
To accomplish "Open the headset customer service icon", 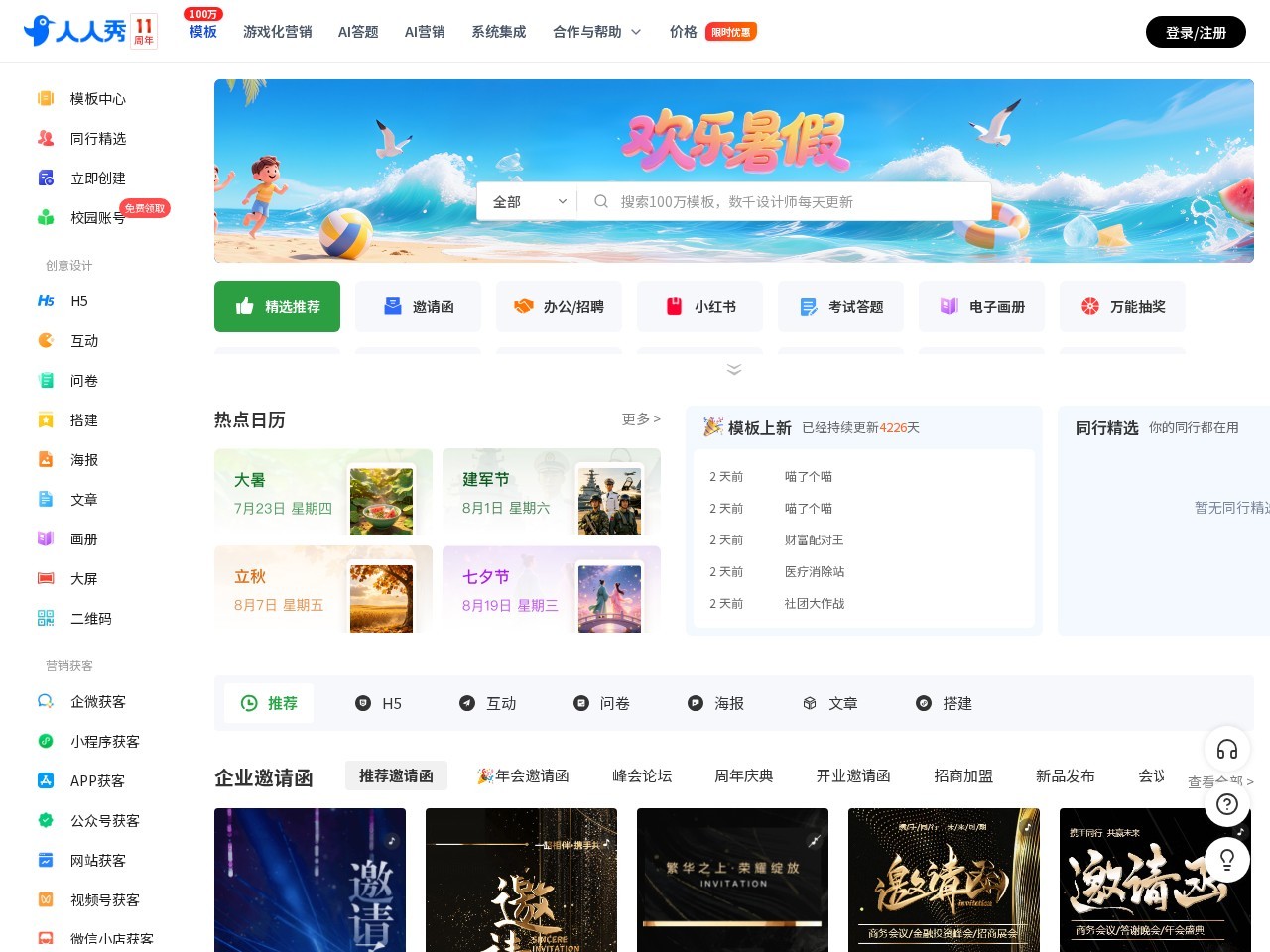I will click(x=1227, y=749).
